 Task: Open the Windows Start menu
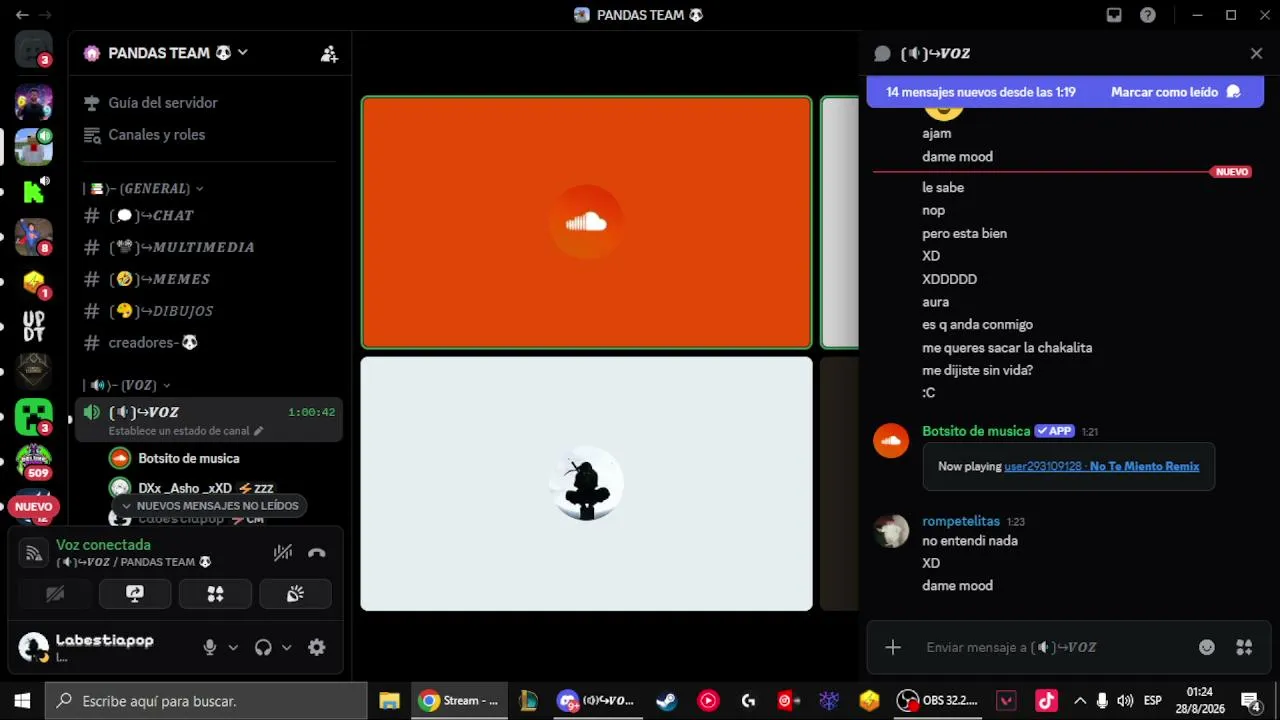(x=22, y=701)
